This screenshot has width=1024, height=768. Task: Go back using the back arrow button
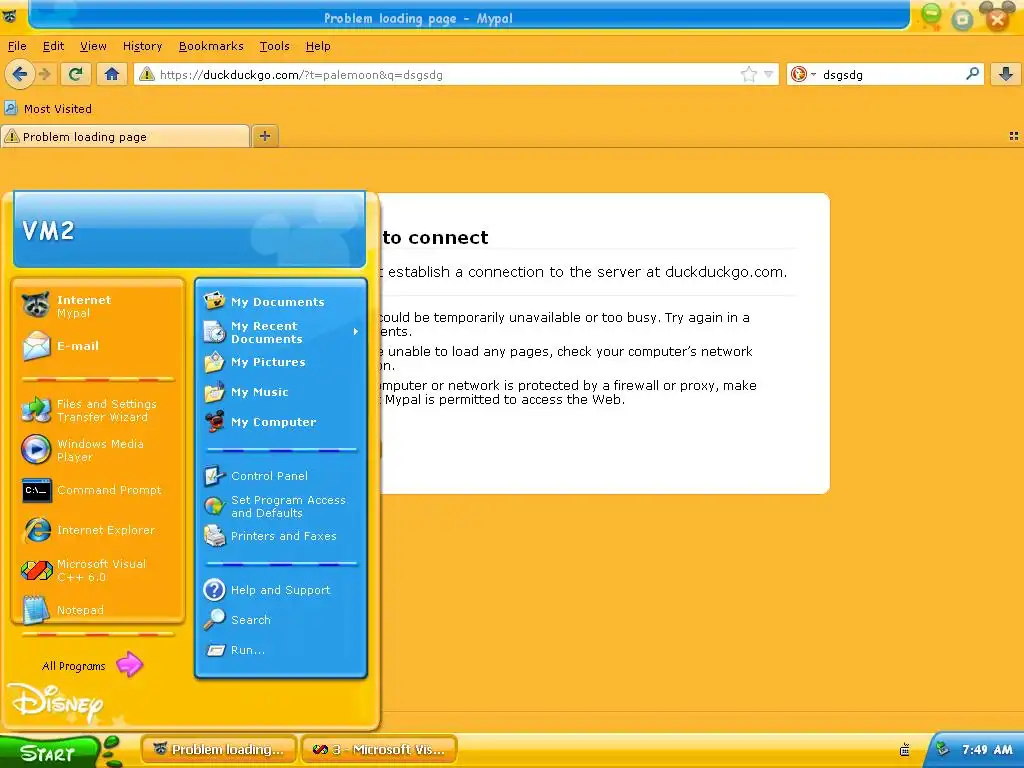click(x=20, y=74)
